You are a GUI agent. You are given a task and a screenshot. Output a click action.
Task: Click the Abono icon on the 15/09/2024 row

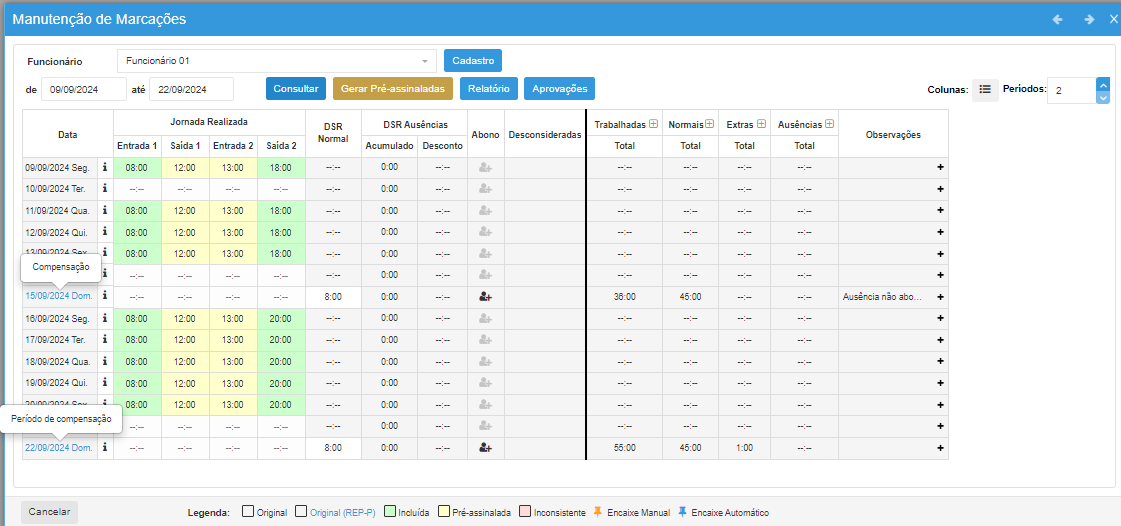click(486, 297)
